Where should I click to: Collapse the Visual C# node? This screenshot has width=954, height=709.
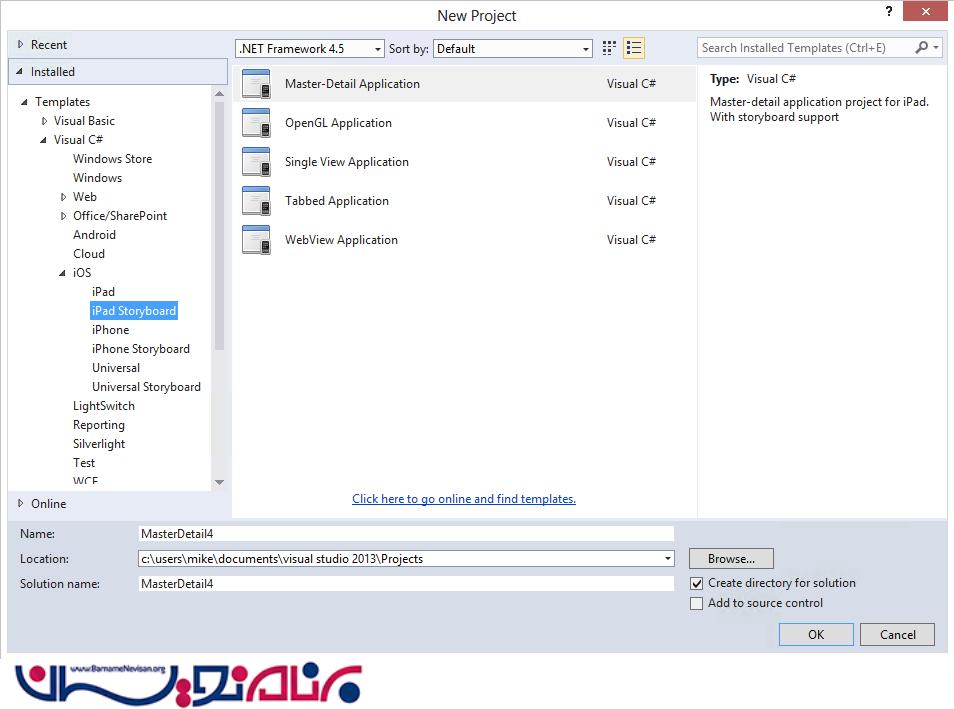[x=43, y=140]
